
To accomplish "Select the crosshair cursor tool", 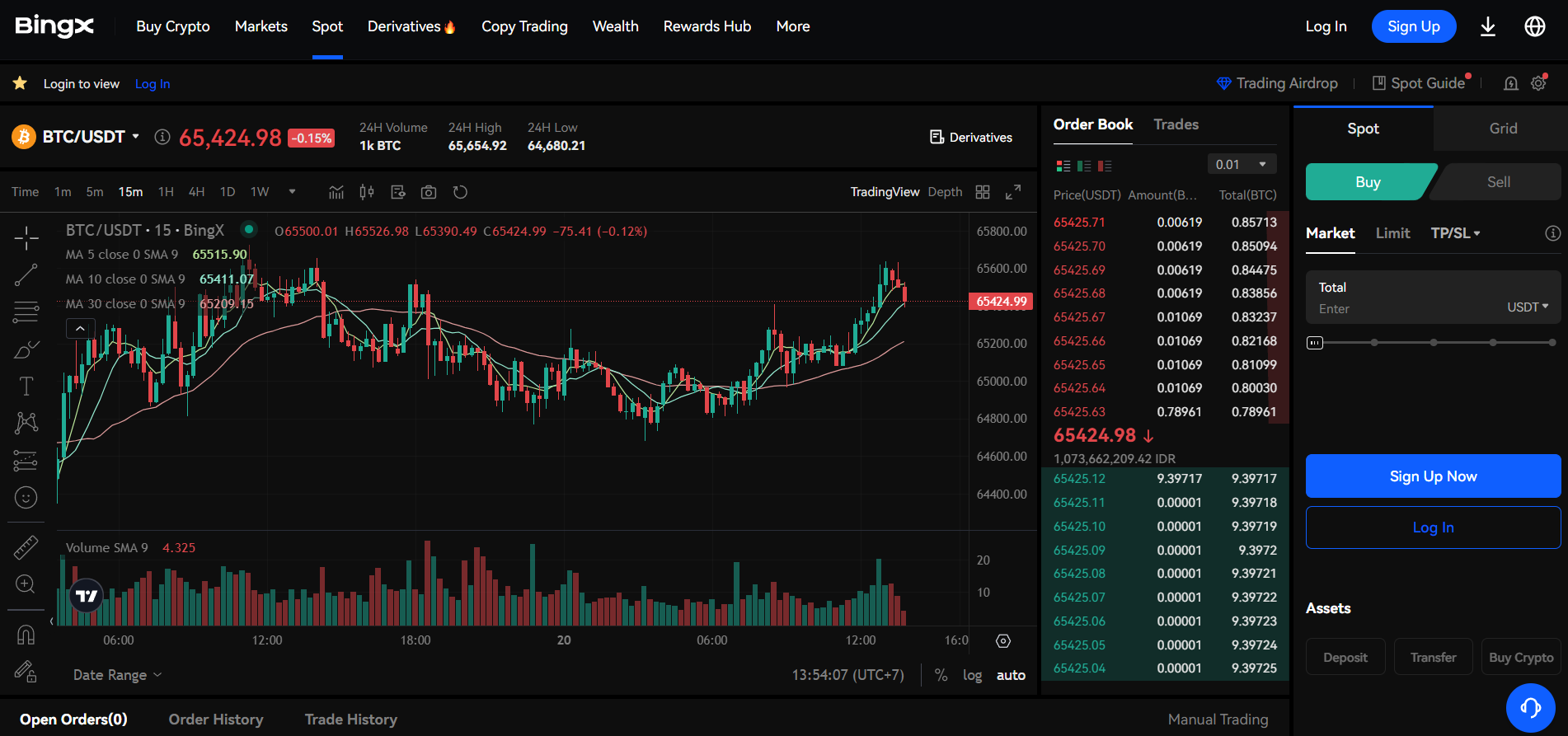I will tap(26, 238).
